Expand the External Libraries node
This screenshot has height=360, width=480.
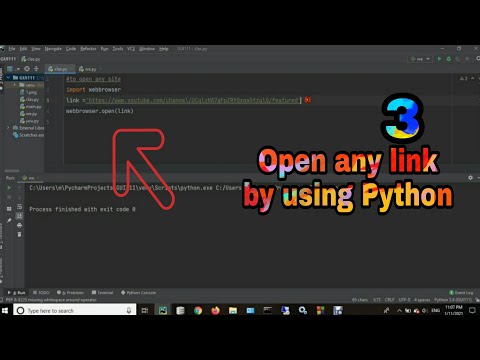tap(8, 128)
